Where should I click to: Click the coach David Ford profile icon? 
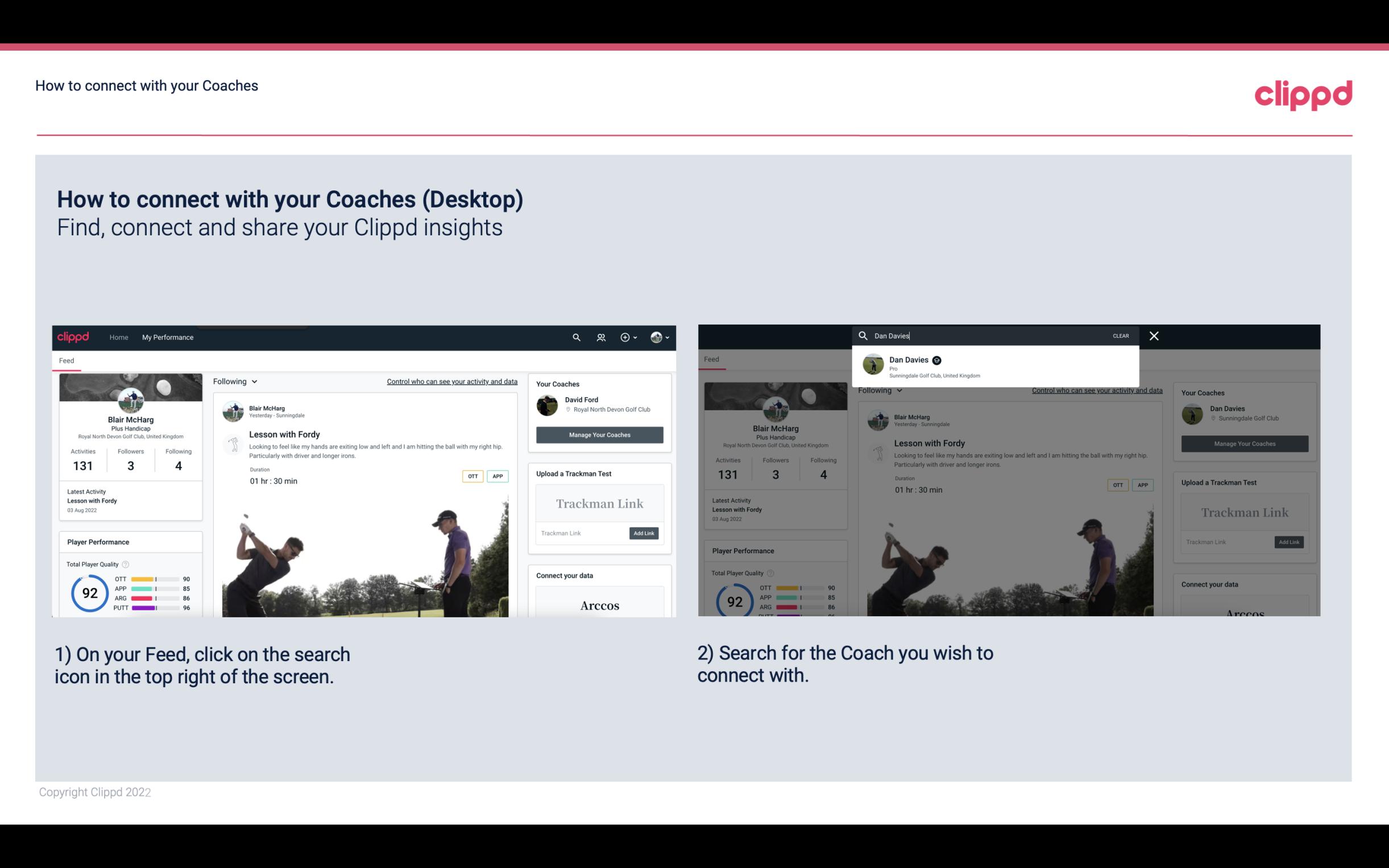pyautogui.click(x=548, y=404)
